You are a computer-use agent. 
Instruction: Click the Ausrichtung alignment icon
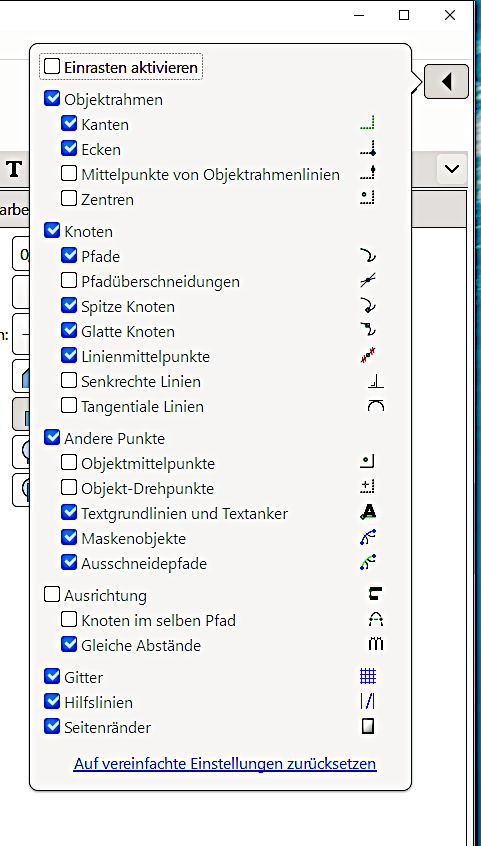pyautogui.click(x=376, y=595)
